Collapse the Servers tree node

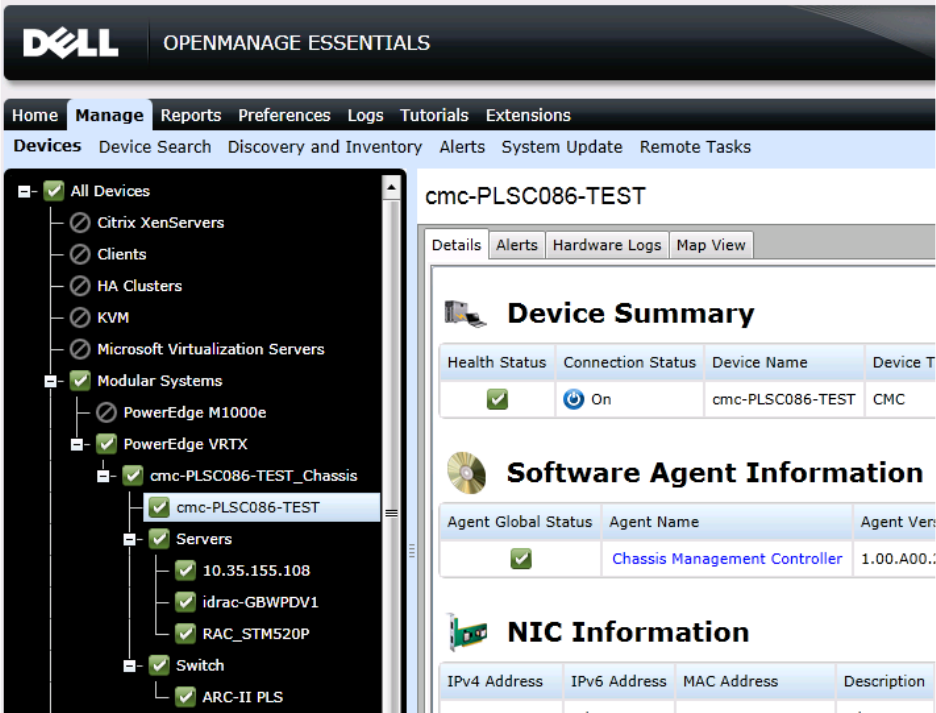pyautogui.click(x=129, y=539)
